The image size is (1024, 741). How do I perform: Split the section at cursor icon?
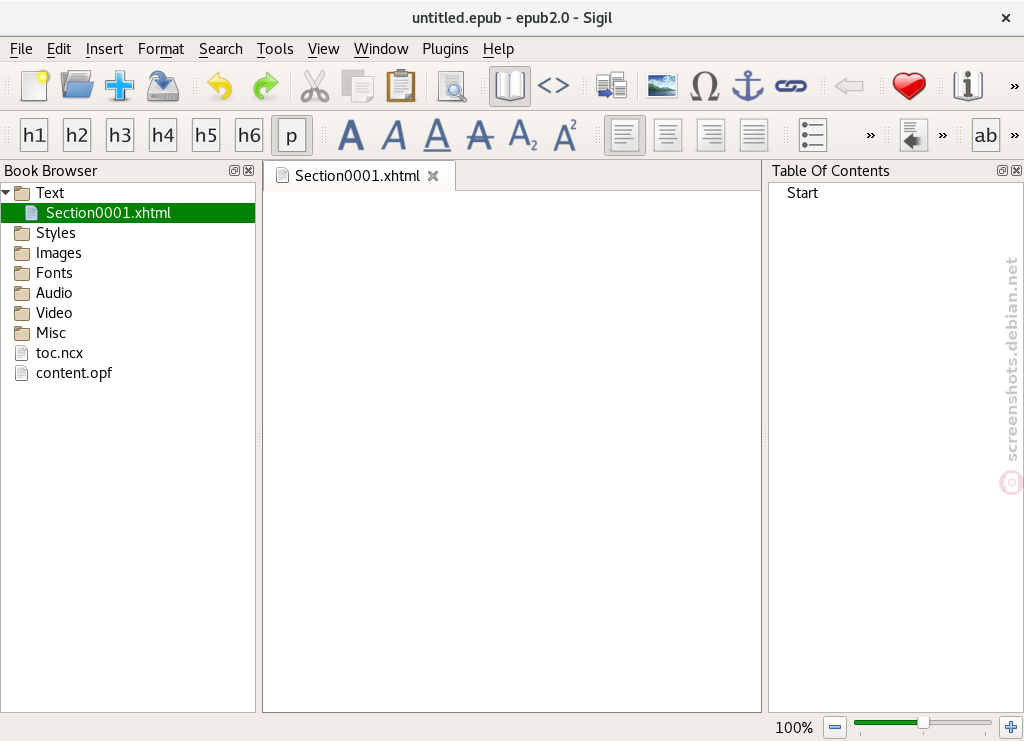(x=611, y=86)
